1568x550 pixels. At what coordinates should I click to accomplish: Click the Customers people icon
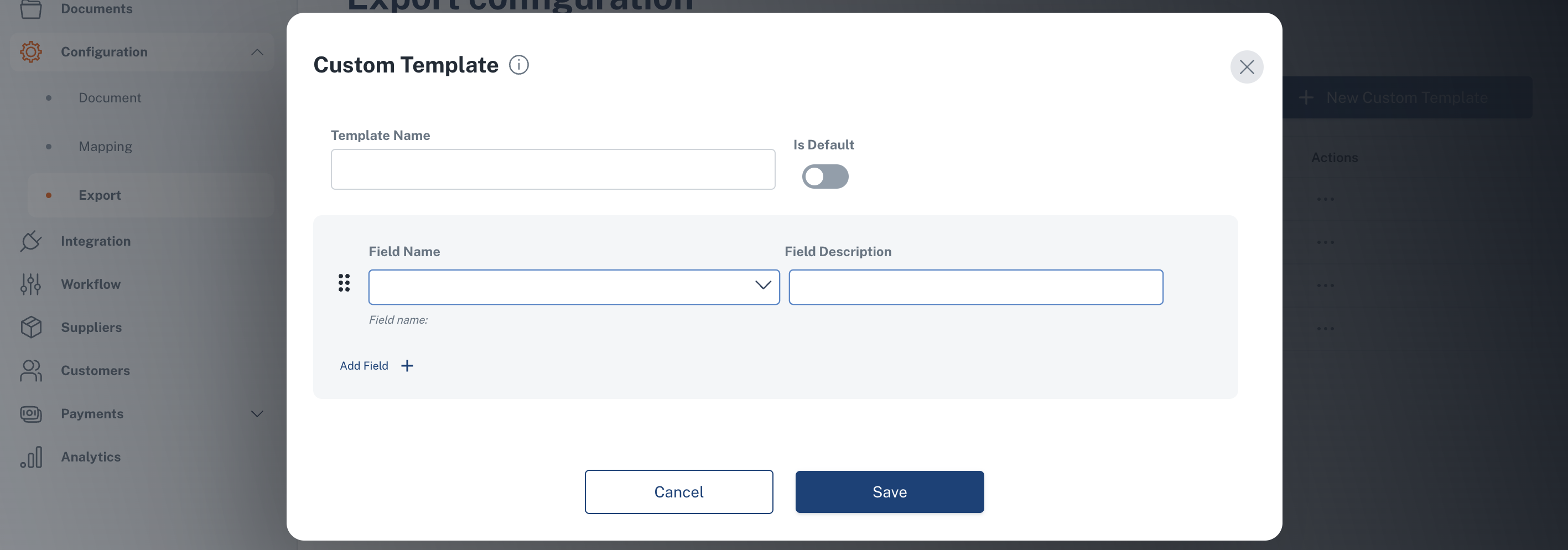click(31, 371)
